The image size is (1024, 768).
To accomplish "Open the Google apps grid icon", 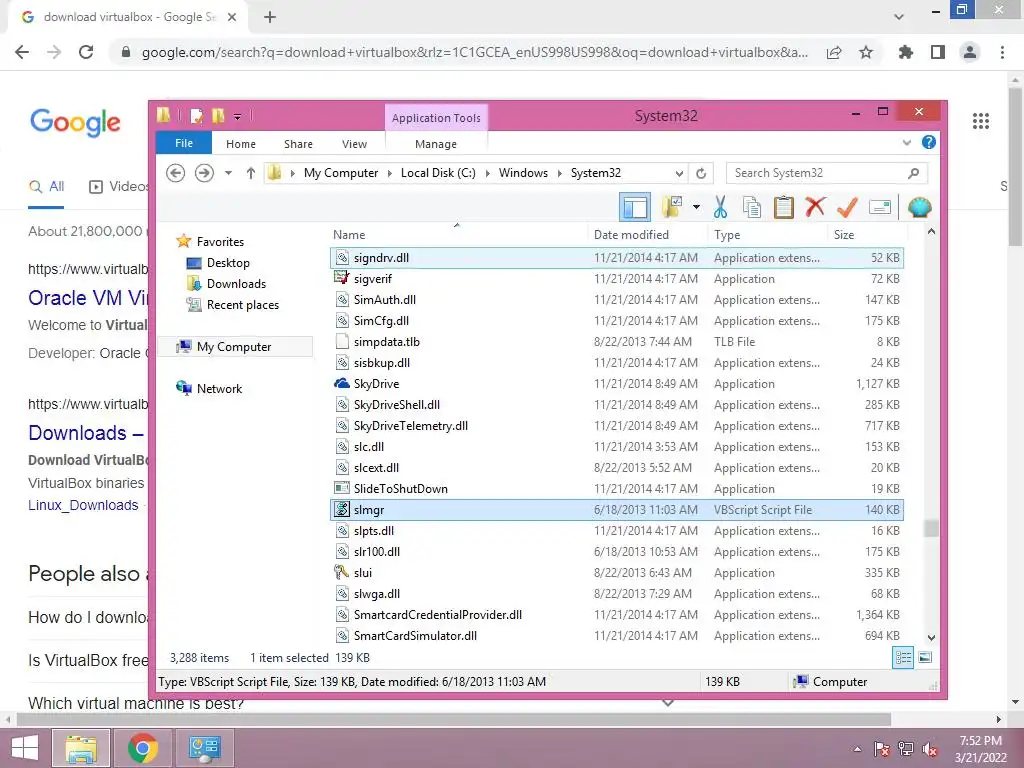I will (x=980, y=121).
